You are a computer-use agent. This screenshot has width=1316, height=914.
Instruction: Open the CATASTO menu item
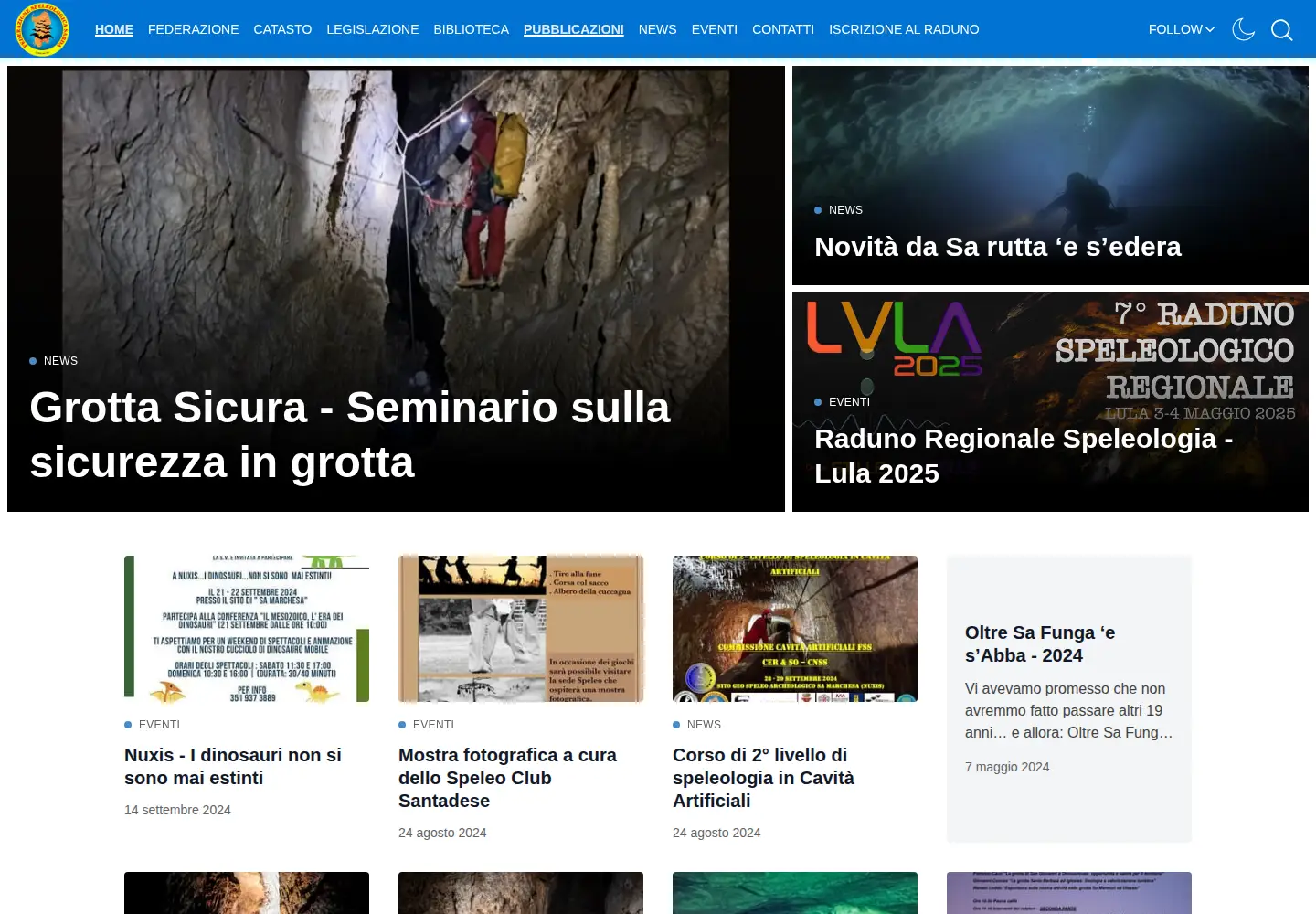(282, 29)
